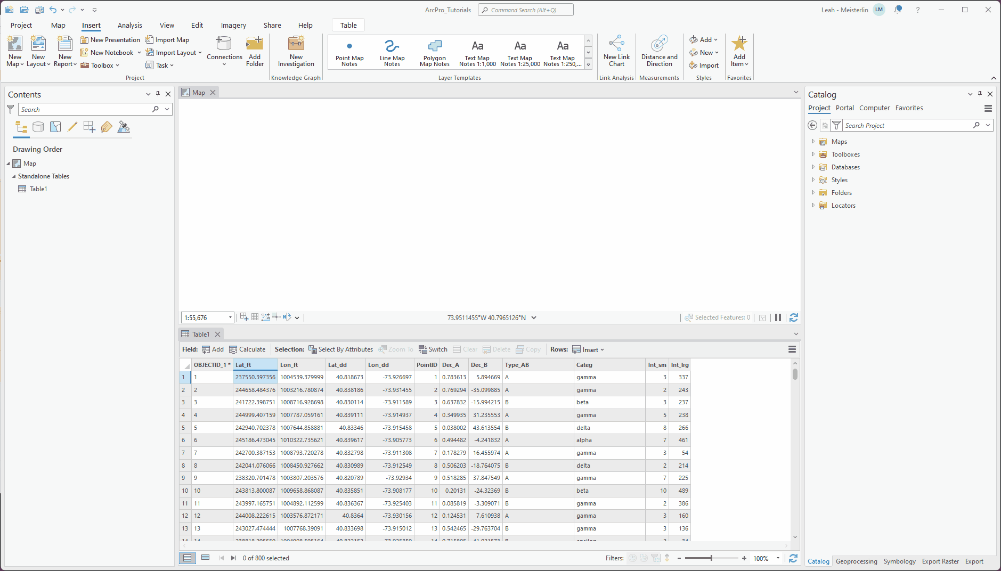The height and width of the screenshot is (571, 1001).
Task: Select List By Data Source icon
Action: 38,127
